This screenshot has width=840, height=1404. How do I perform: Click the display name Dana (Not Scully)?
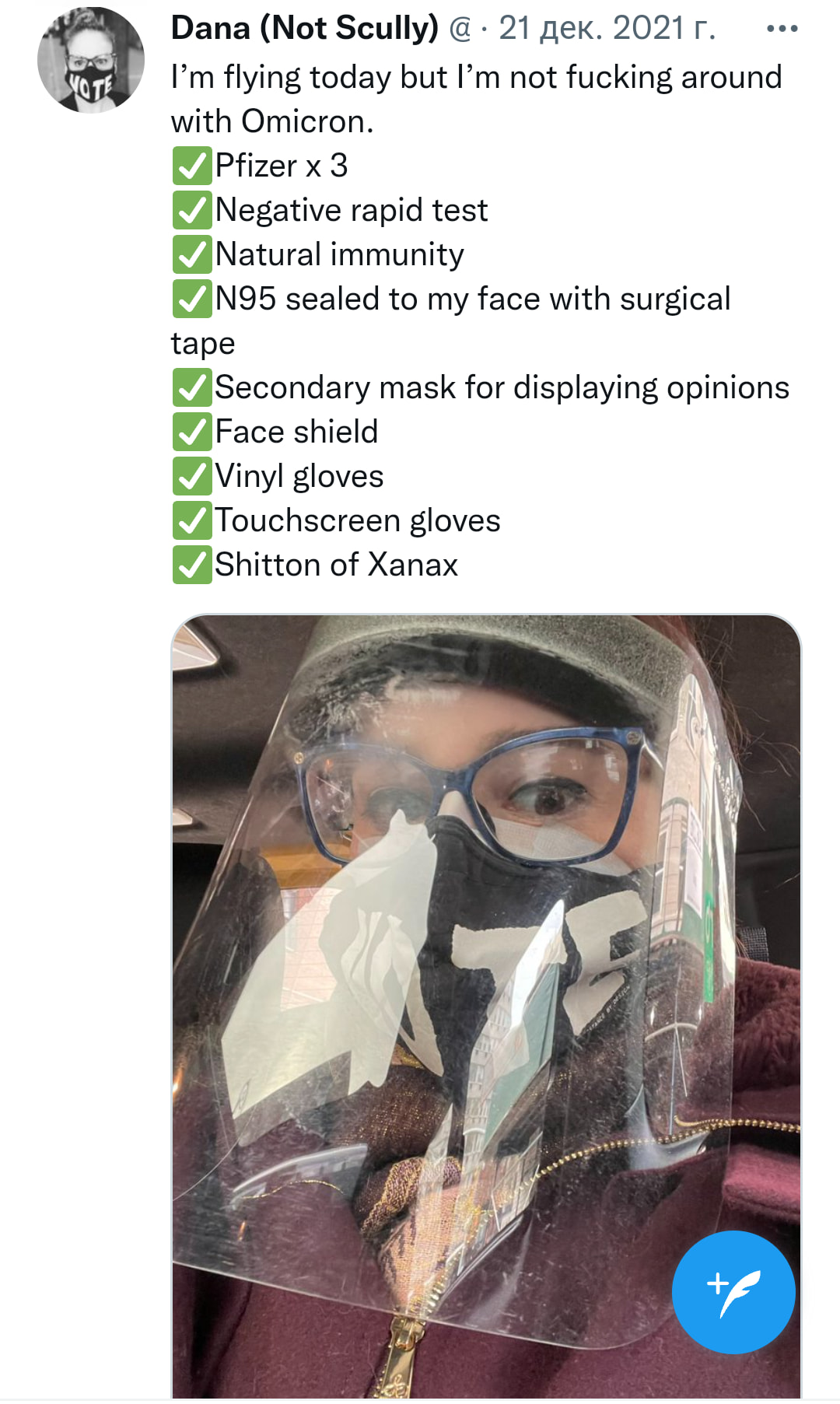[305, 29]
